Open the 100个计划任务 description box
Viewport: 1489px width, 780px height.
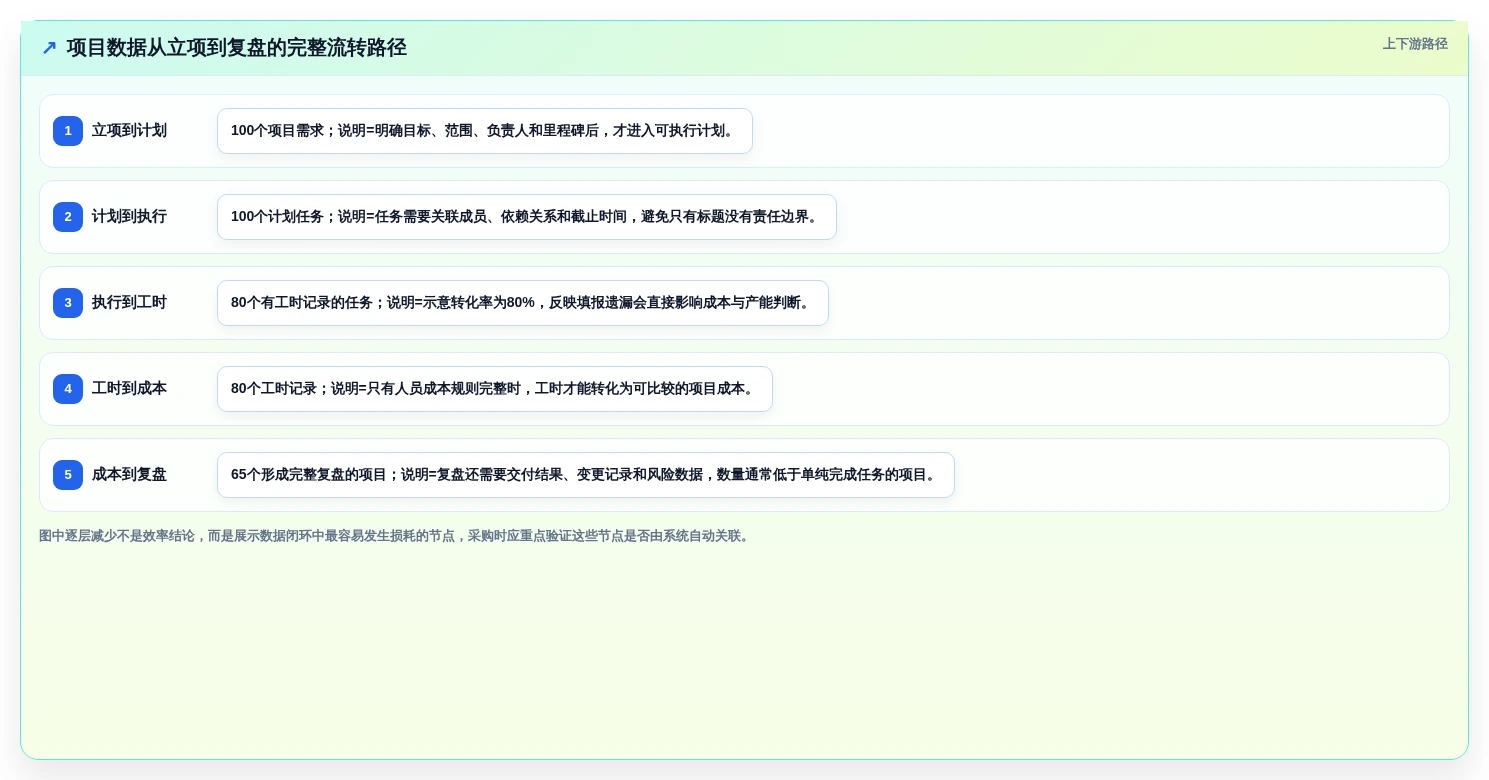(x=527, y=217)
